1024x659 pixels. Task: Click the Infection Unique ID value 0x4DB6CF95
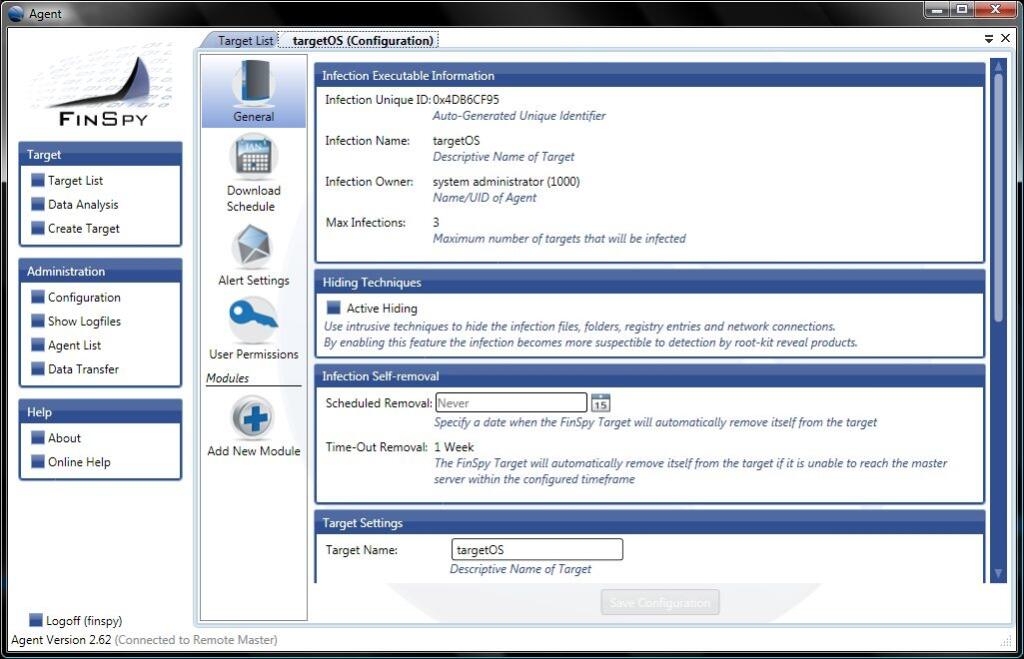[x=466, y=99]
